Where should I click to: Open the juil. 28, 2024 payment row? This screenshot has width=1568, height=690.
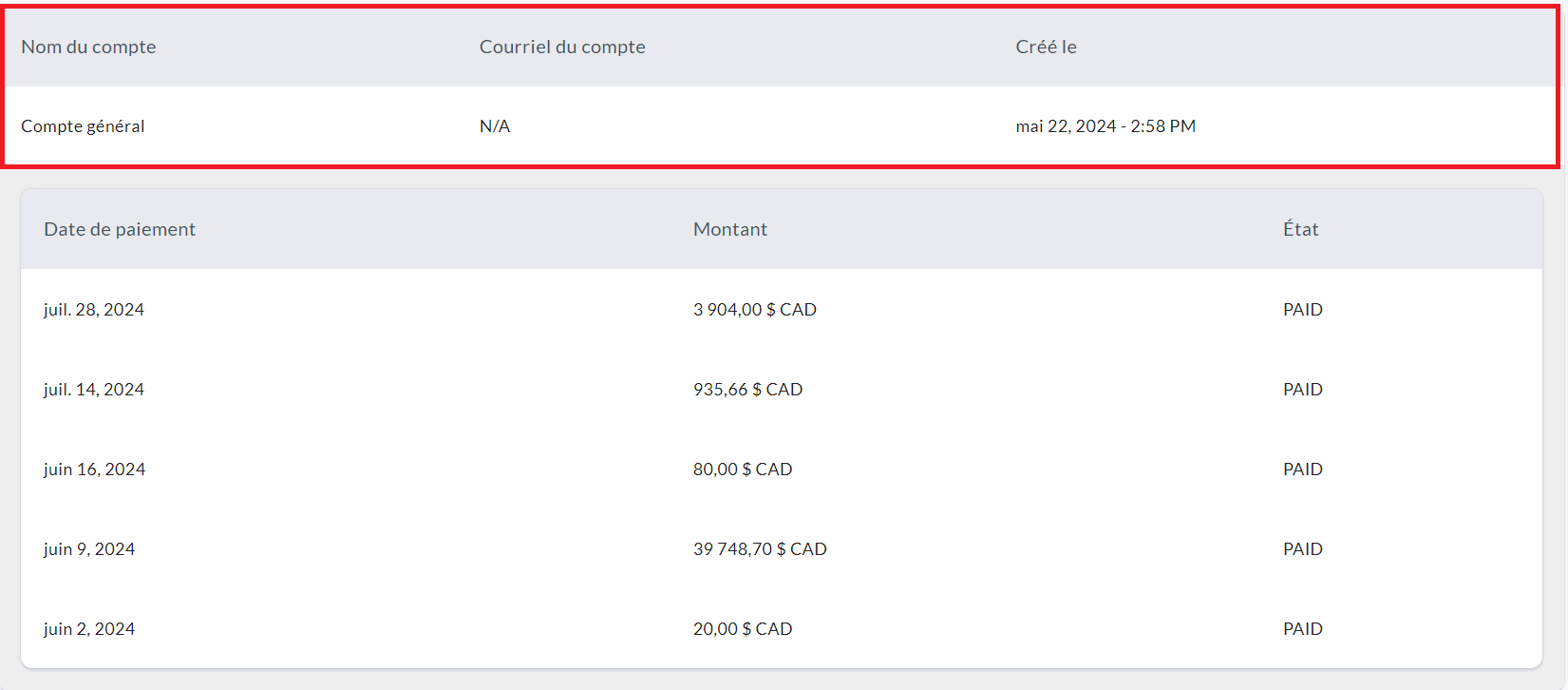click(x=94, y=310)
